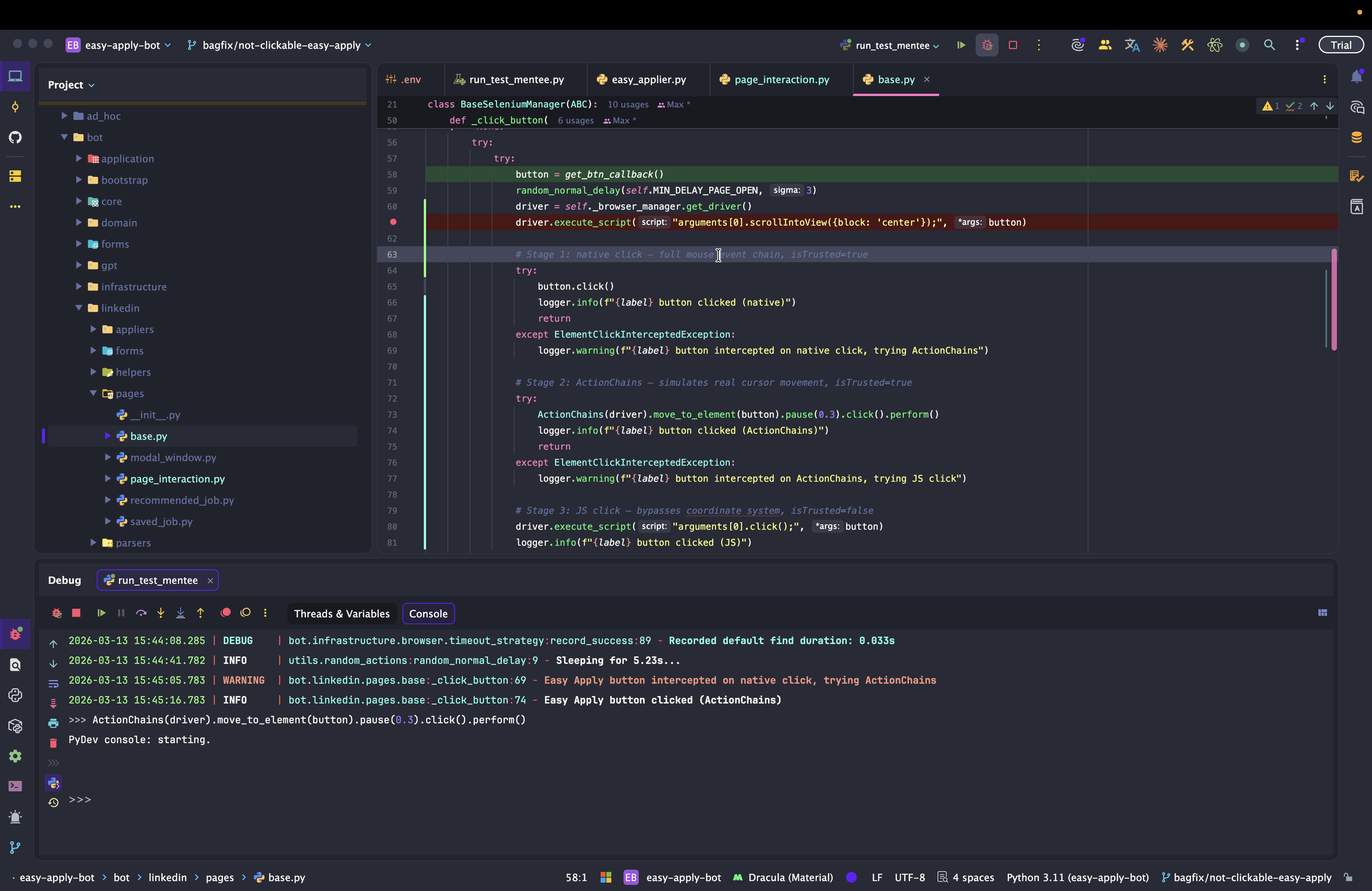Open the GitHub tool window in left sidebar
The image size is (1372, 891).
point(16,137)
